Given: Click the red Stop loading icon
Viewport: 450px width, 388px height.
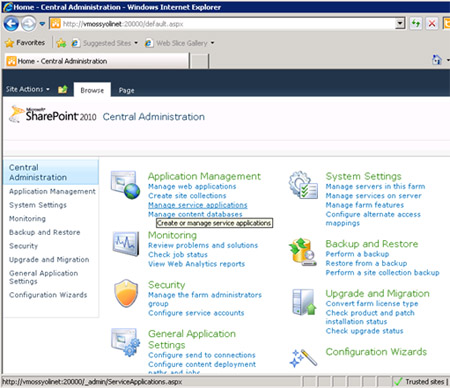Looking at the screenshot, I should pyautogui.click(x=432, y=24).
